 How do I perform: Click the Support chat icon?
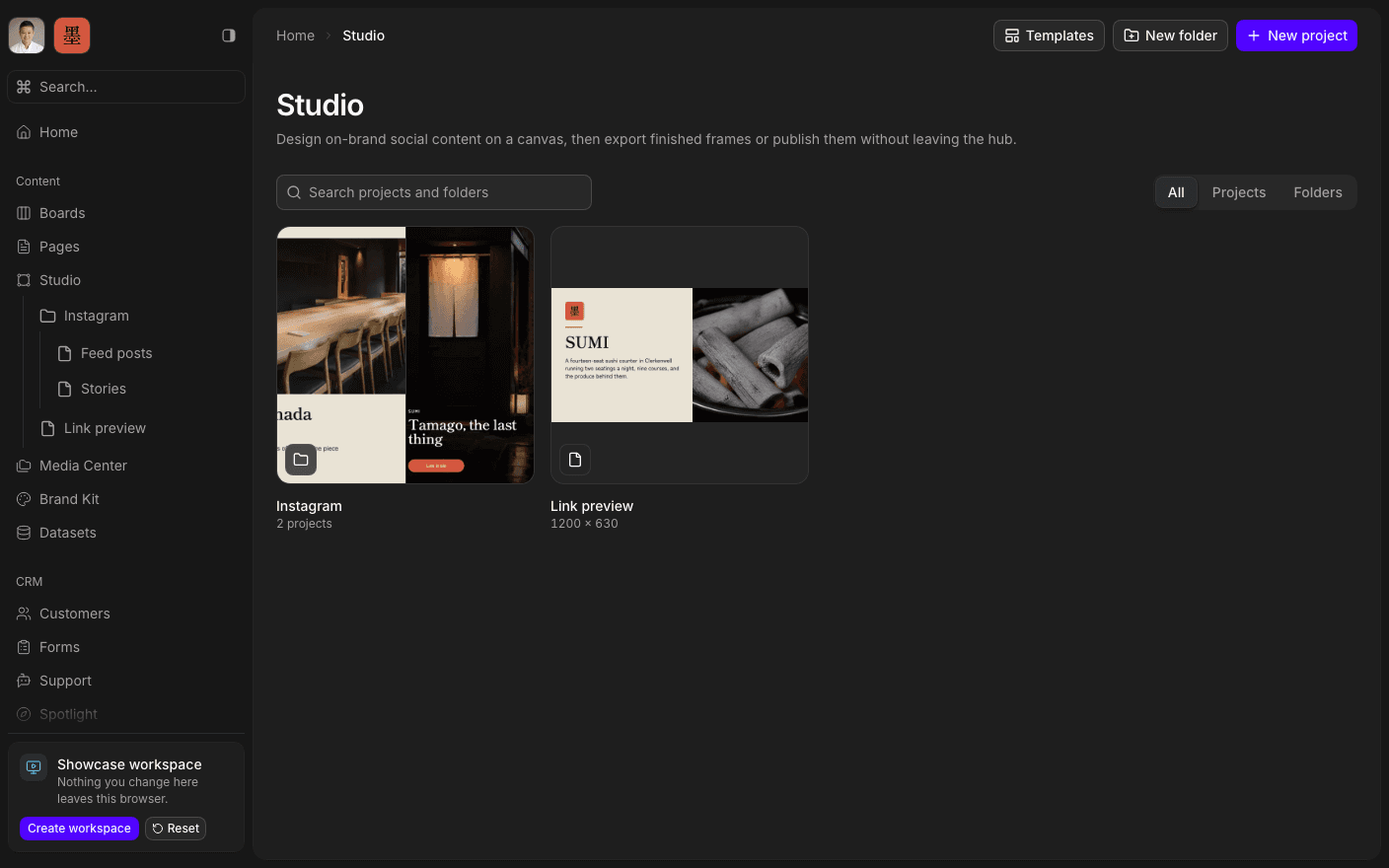[x=24, y=681]
